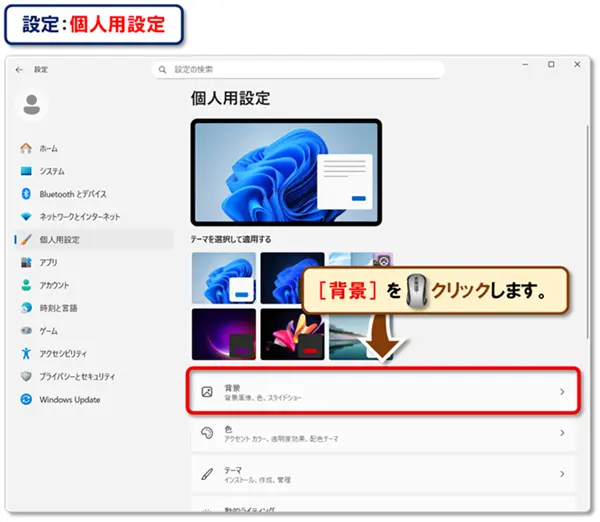
Task: Click the large desktop preview image
Action: (286, 172)
